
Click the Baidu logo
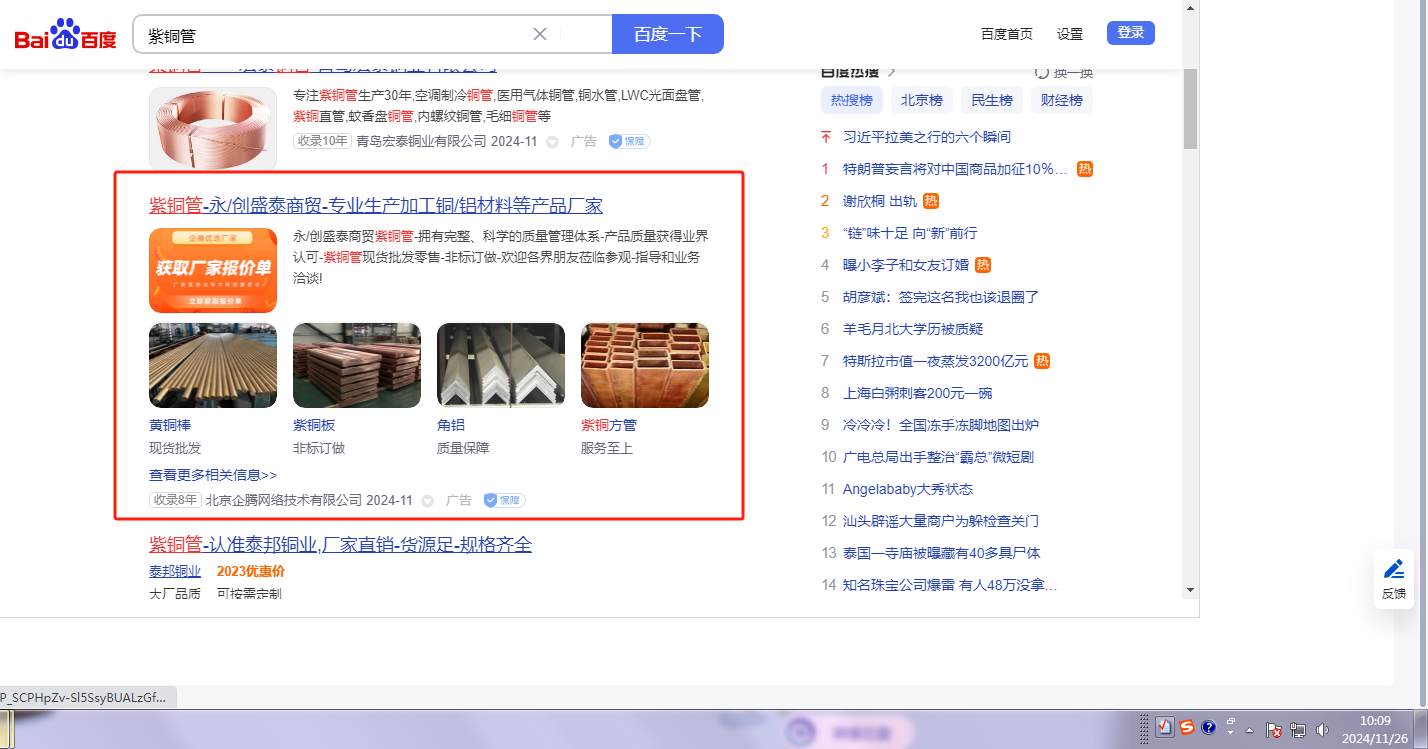pyautogui.click(x=65, y=35)
